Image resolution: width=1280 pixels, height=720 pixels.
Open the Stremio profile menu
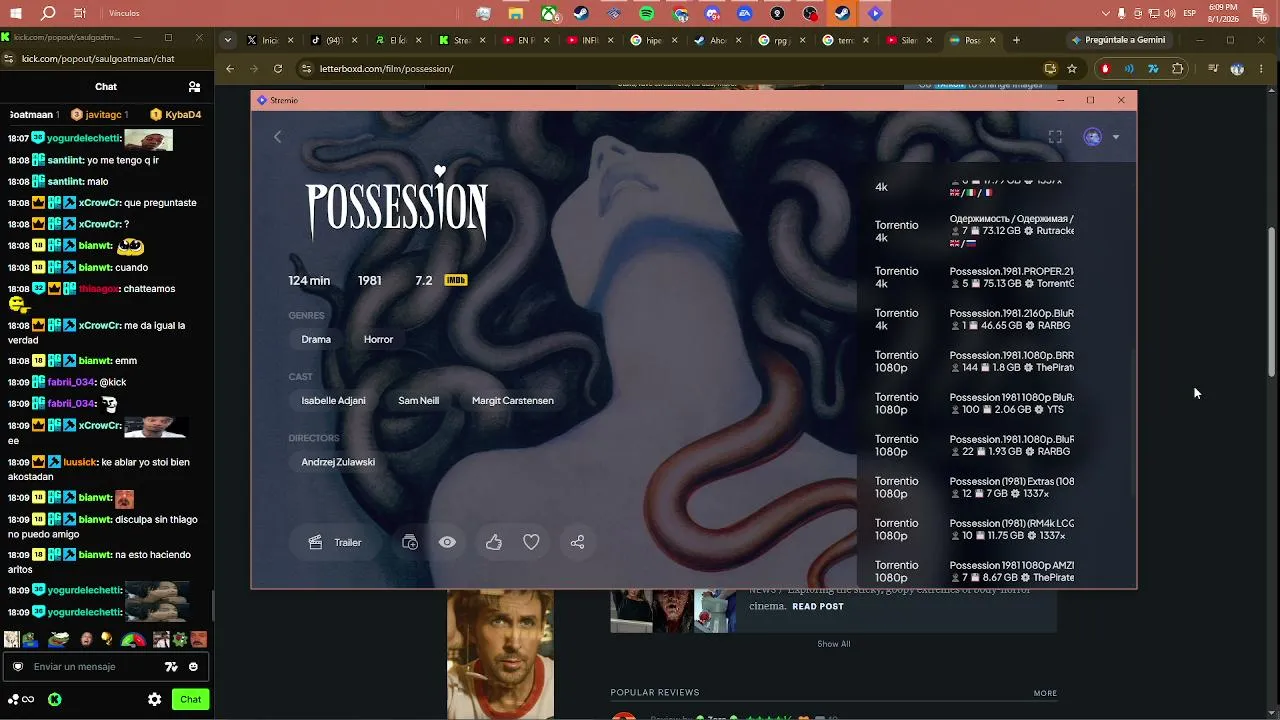(1100, 137)
